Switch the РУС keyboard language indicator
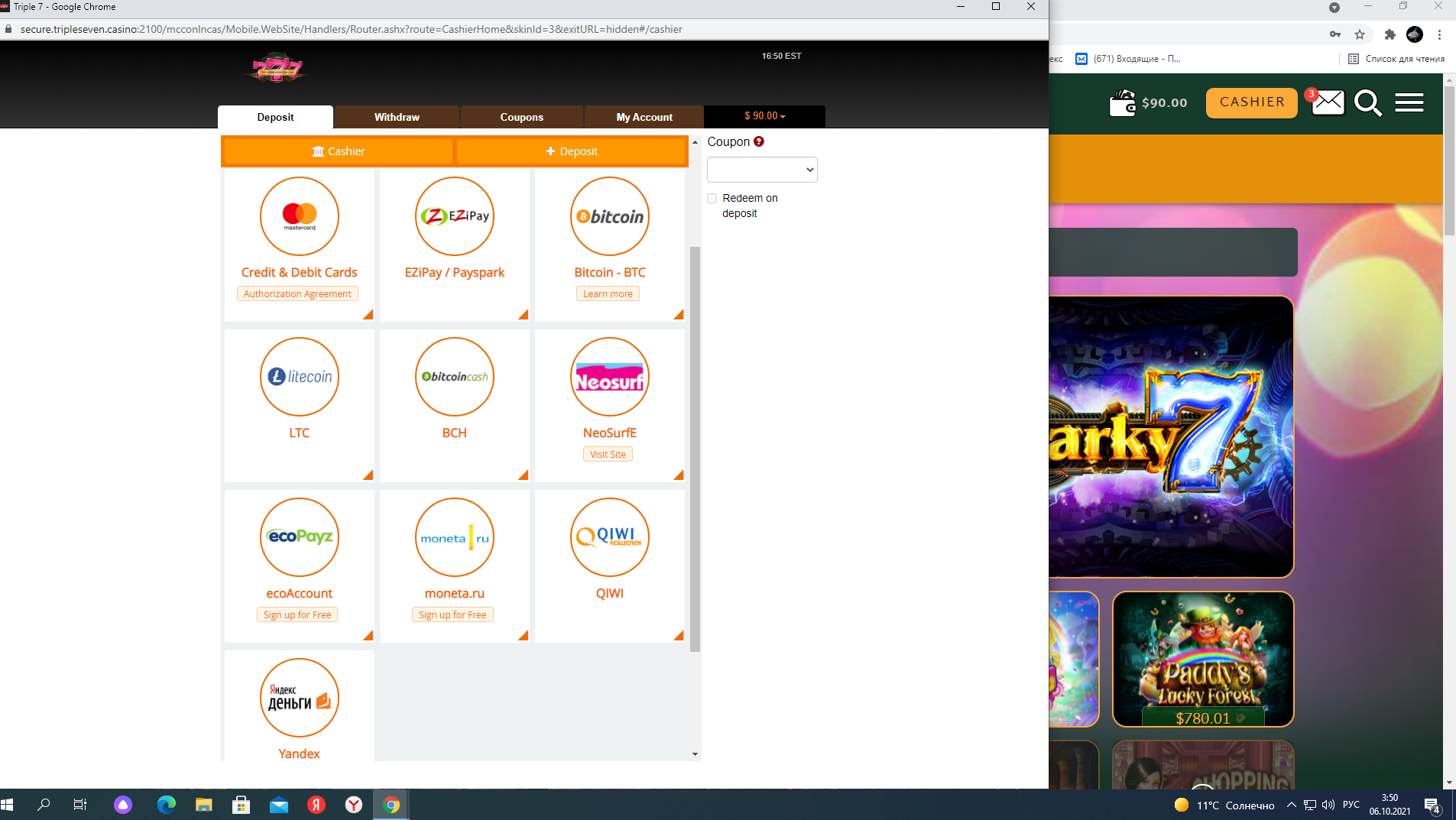Viewport: 1456px width, 820px height. tap(1351, 805)
